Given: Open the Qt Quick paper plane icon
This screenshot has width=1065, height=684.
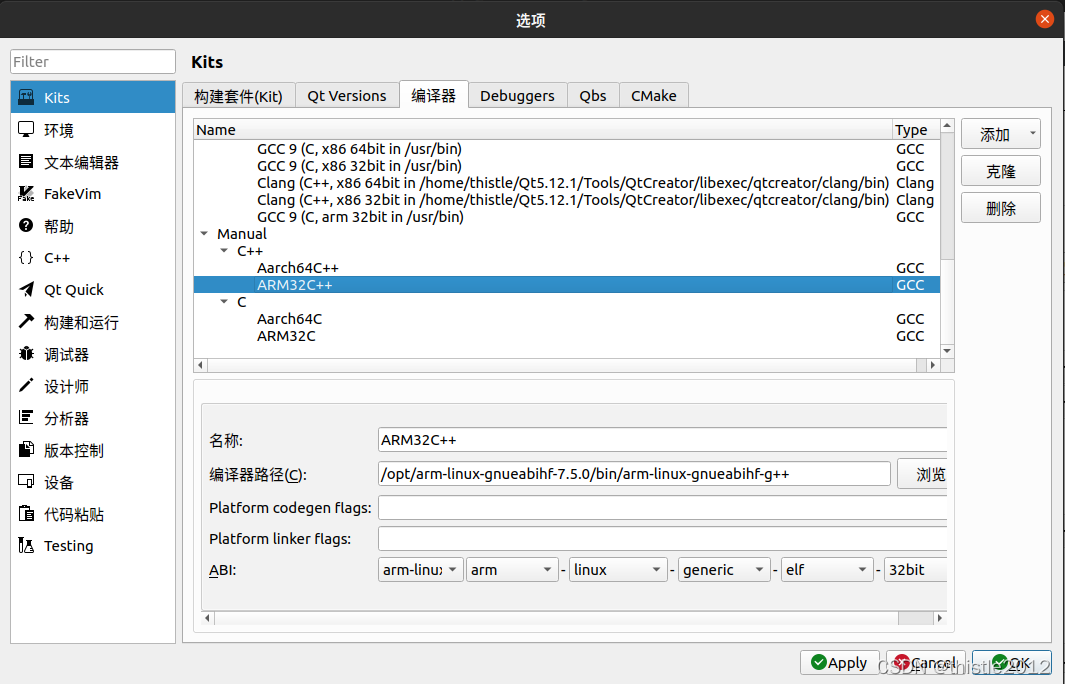Looking at the screenshot, I should click(x=26, y=289).
